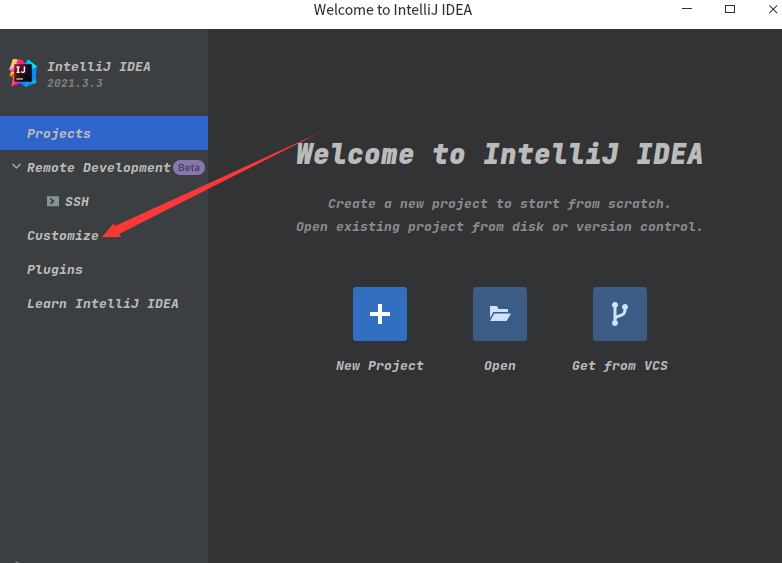The height and width of the screenshot is (563, 782).
Task: Click the window title 'Welcome to IntelliJ IDEA'
Action: pos(392,10)
